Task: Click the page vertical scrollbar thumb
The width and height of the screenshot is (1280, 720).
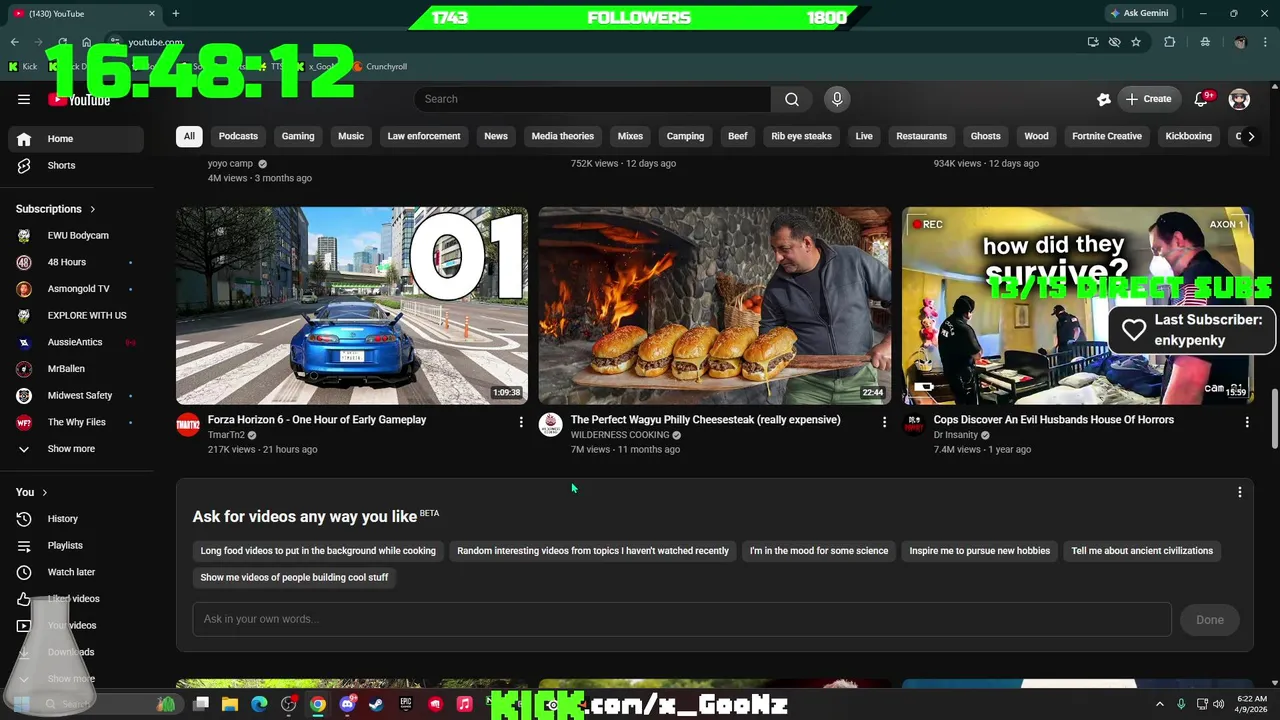Action: pyautogui.click(x=1274, y=420)
